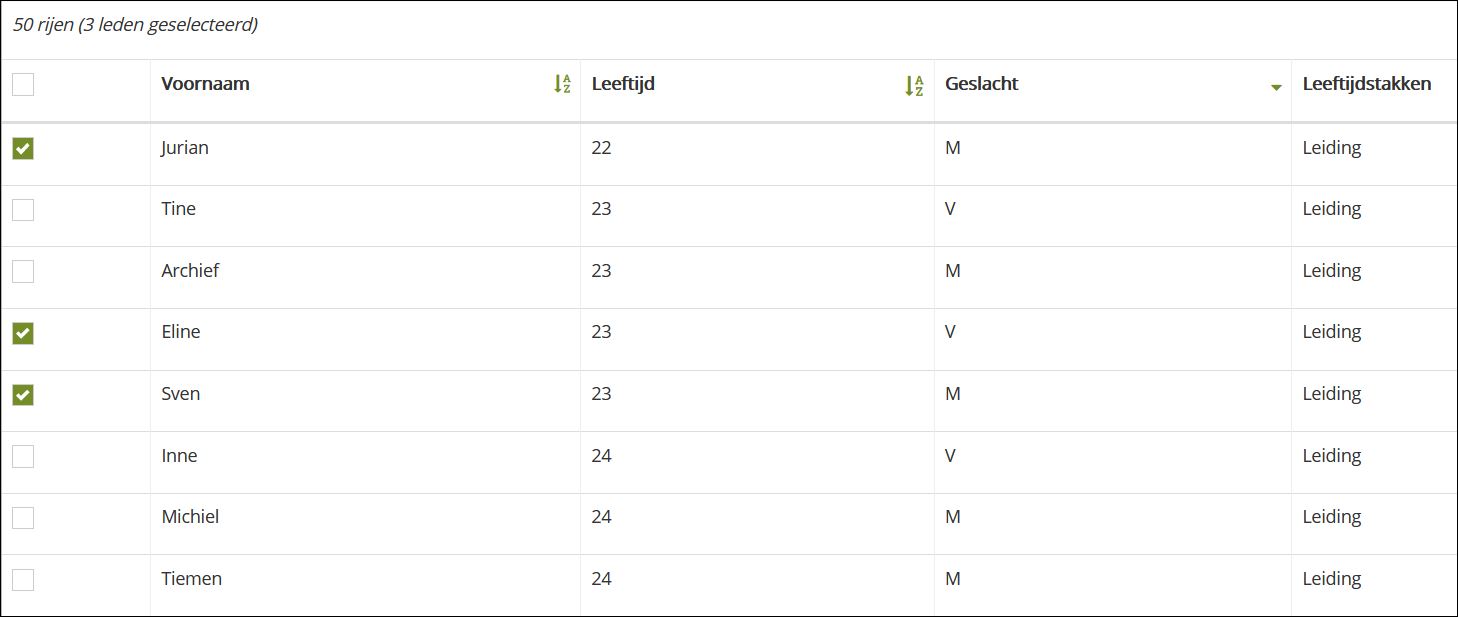The height and width of the screenshot is (617, 1458).
Task: Click the Leiding cell in Tiemen's row
Action: click(x=1331, y=579)
